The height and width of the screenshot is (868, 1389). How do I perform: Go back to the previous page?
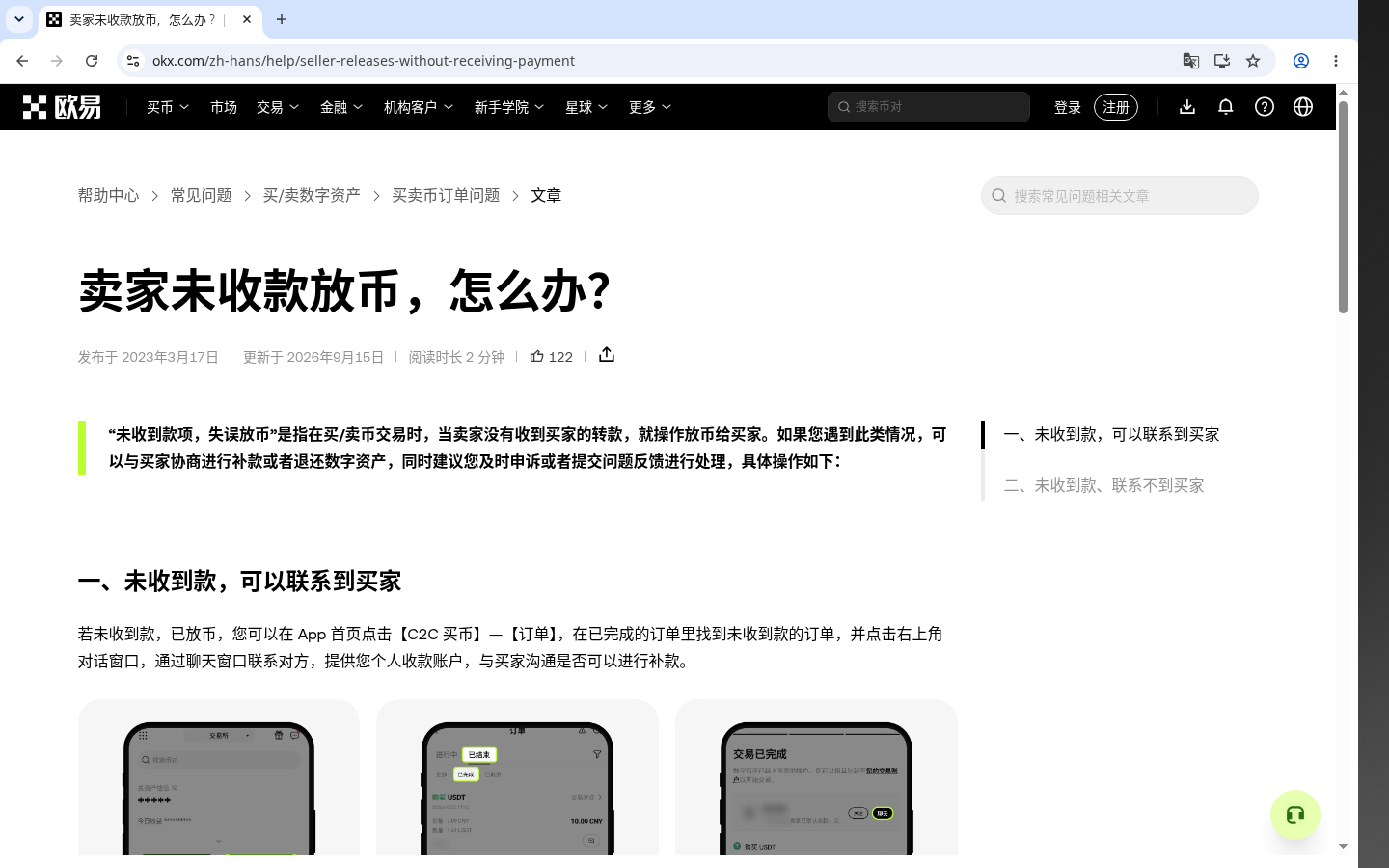click(22, 61)
